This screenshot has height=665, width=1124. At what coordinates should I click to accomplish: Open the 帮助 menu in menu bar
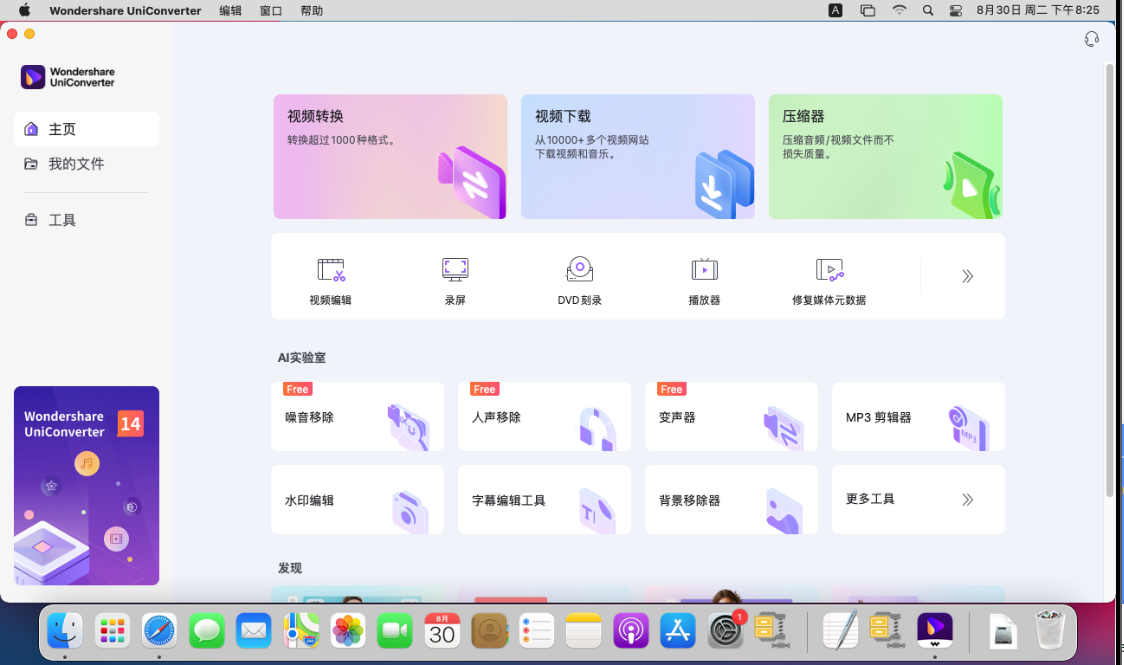[312, 11]
